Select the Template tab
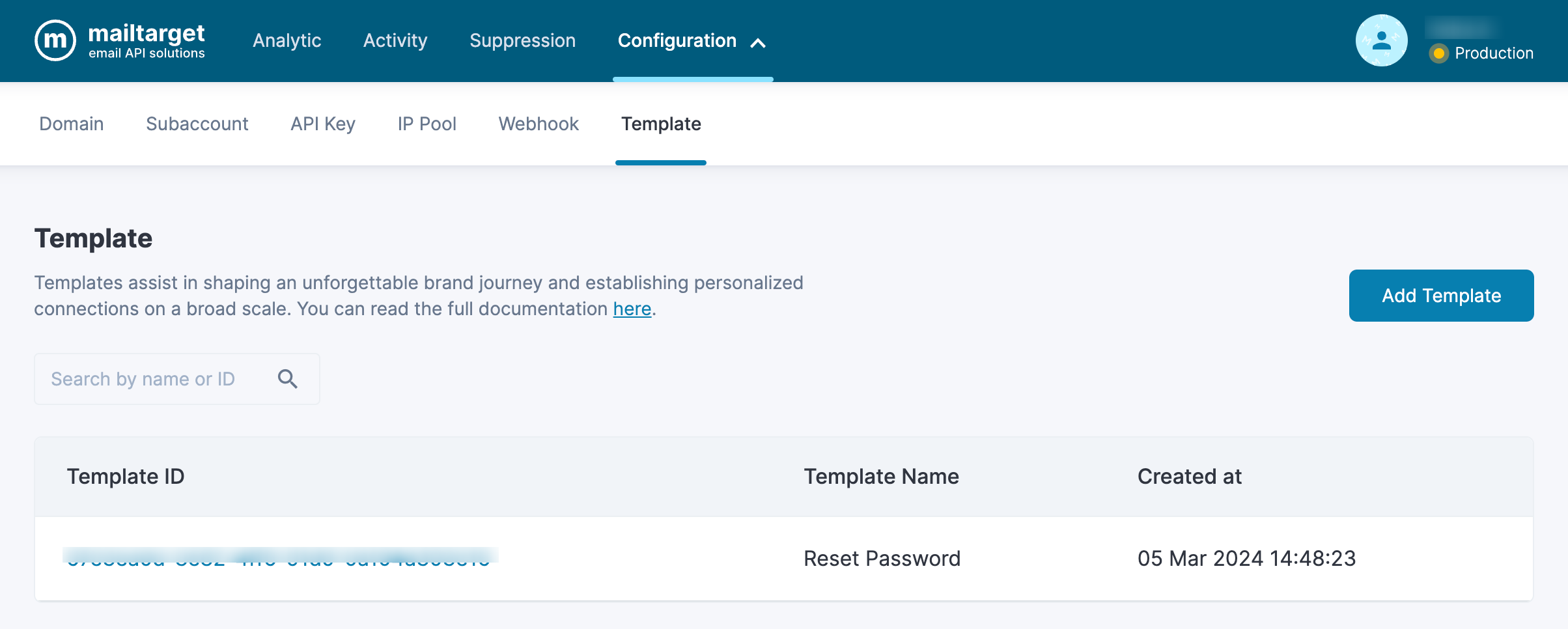 [x=661, y=124]
